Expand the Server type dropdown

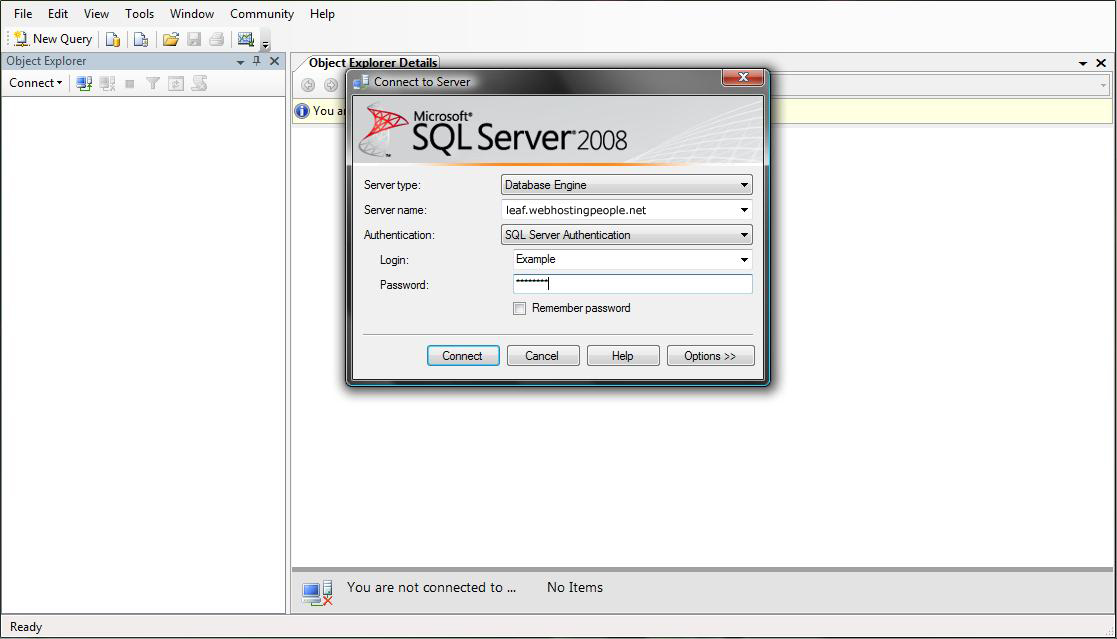744,185
